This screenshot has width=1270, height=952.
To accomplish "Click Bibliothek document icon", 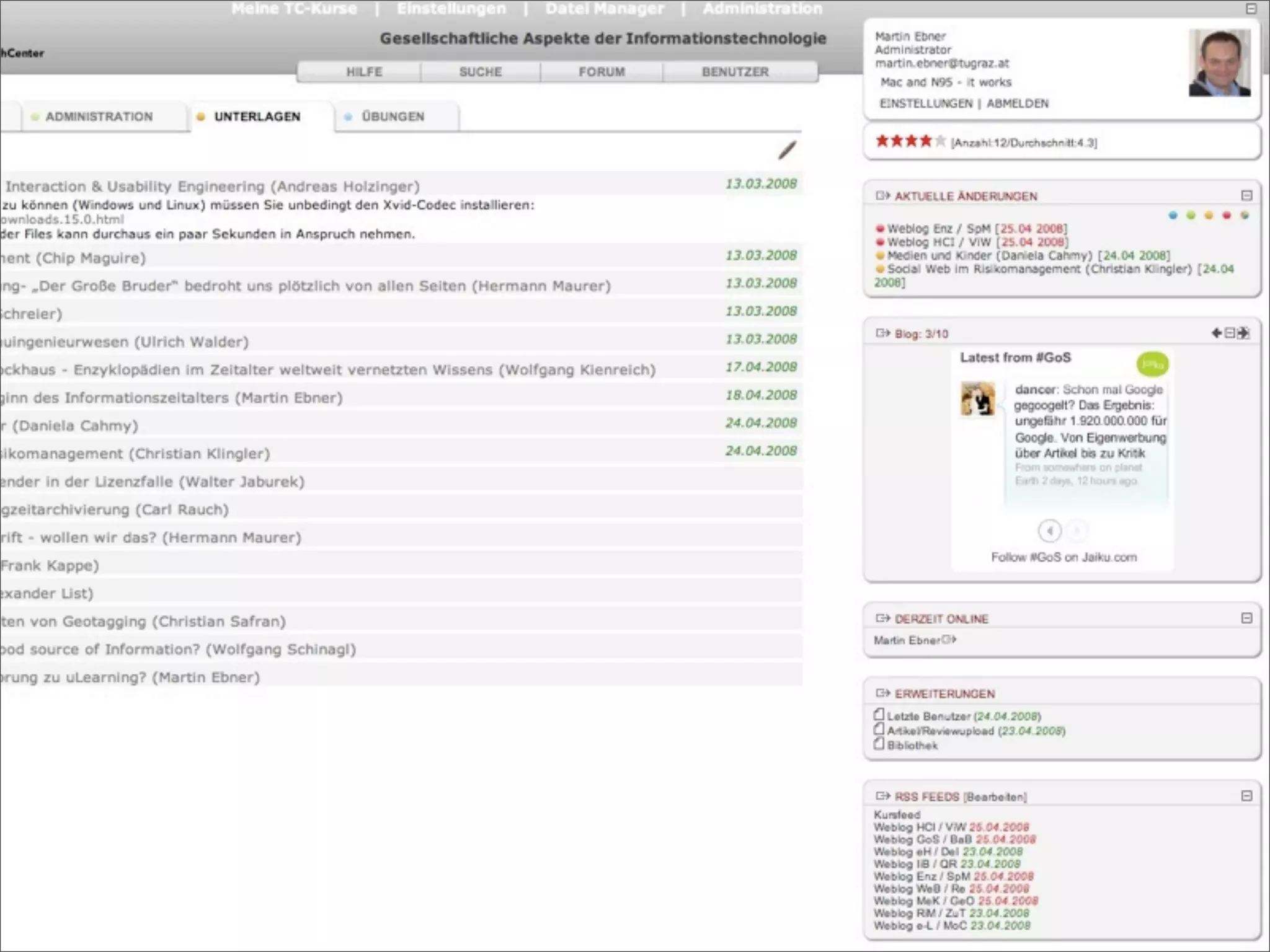I will click(x=879, y=744).
